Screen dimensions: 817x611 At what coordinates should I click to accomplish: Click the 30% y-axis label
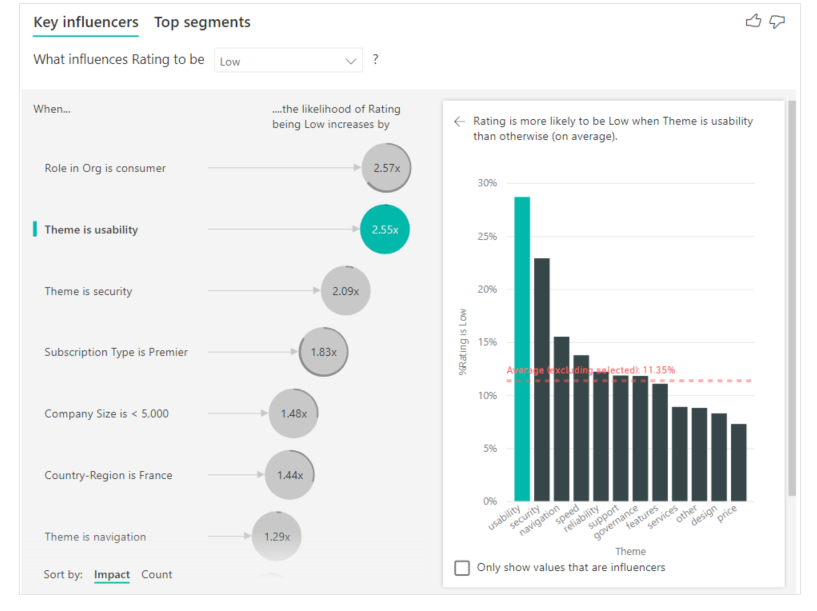tap(487, 183)
